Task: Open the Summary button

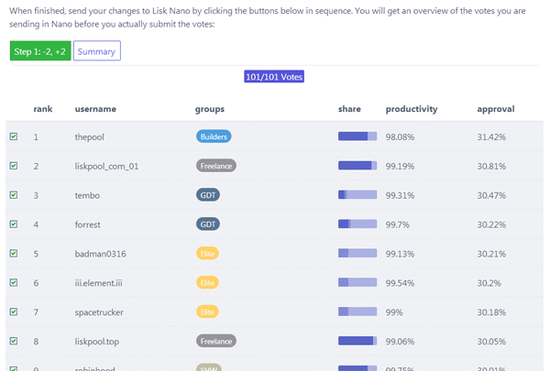Action: [x=97, y=51]
